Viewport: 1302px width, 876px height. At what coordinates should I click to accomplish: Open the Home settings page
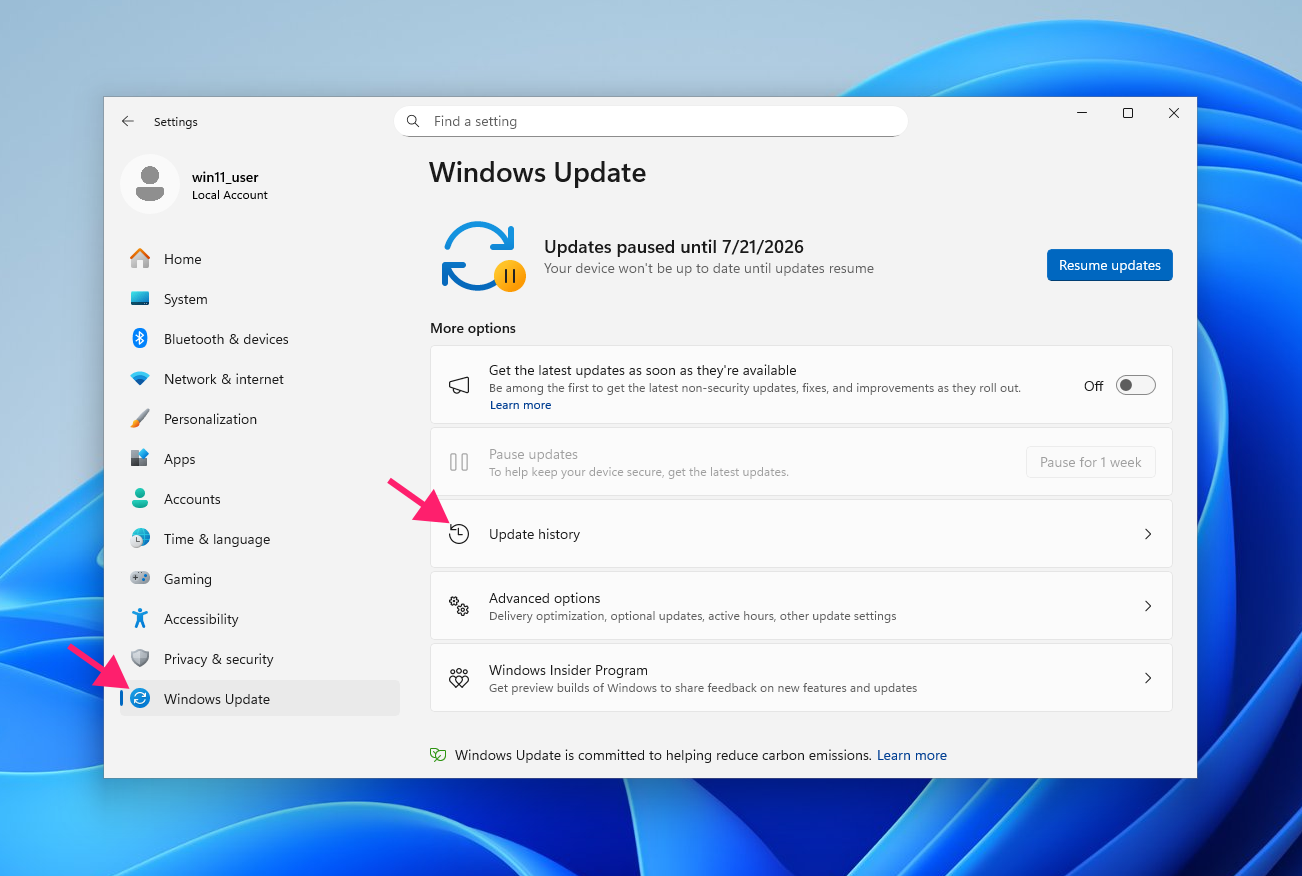(260, 259)
